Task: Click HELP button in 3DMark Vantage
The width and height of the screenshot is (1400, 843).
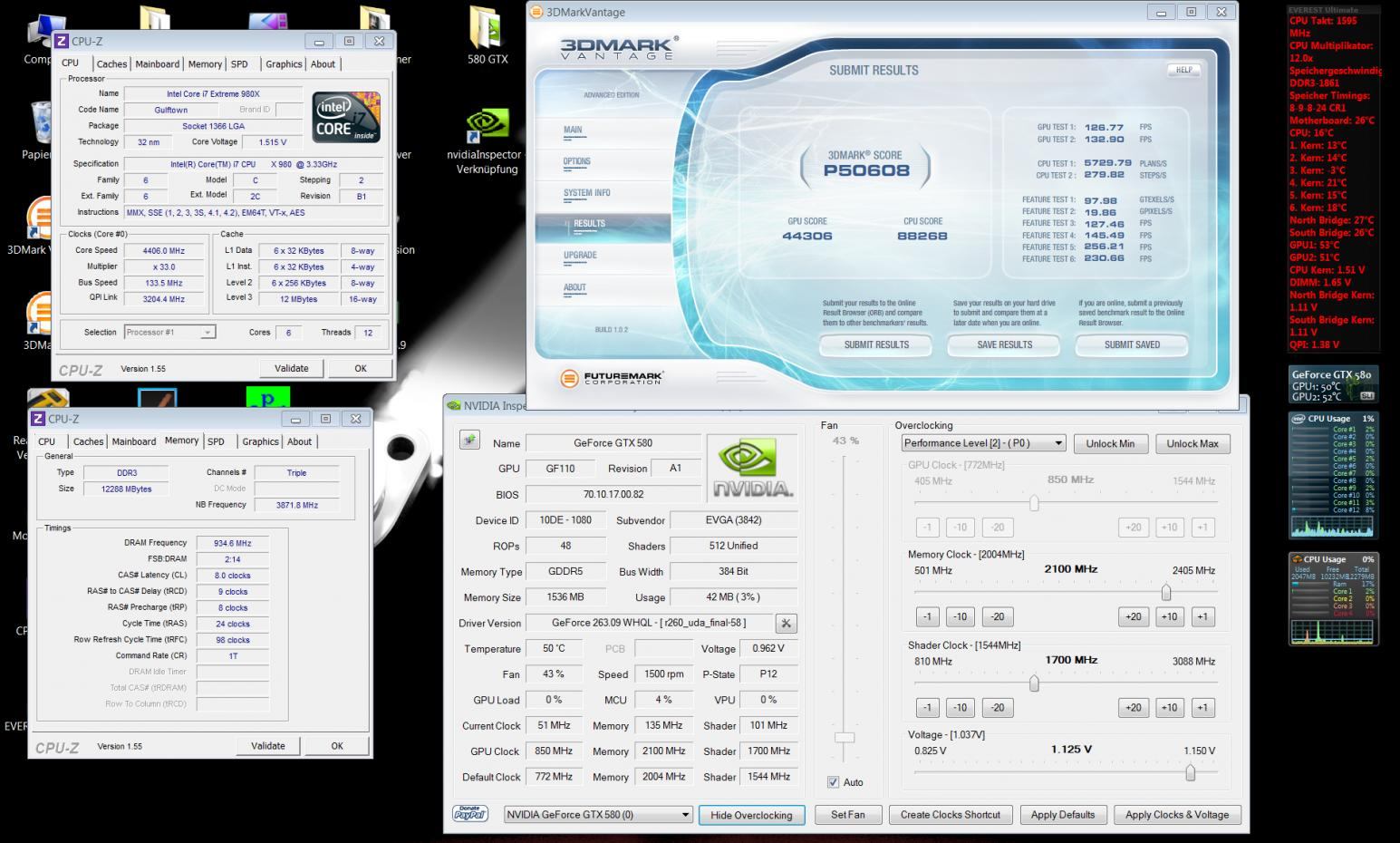Action: (x=1184, y=70)
